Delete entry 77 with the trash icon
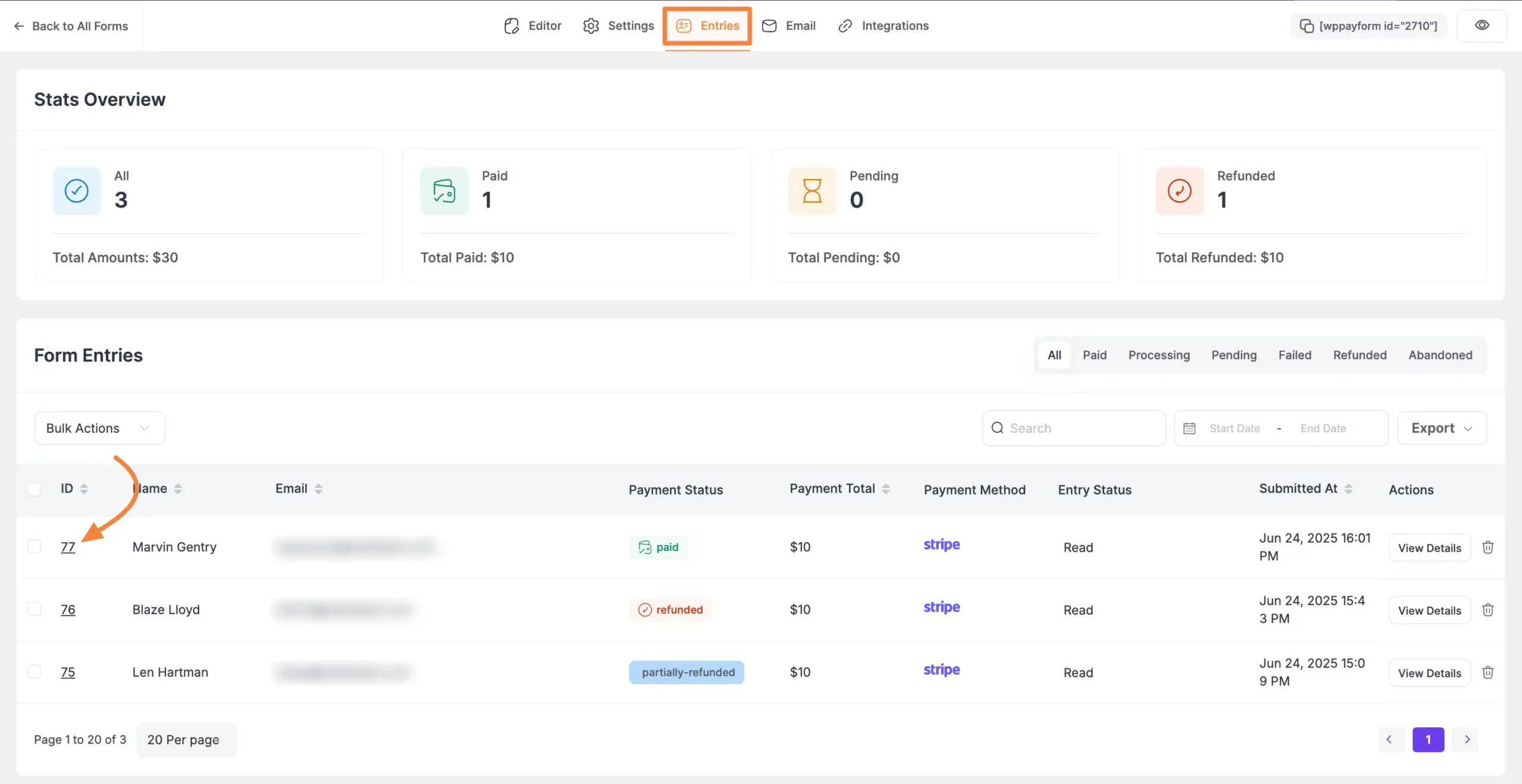Image resolution: width=1522 pixels, height=784 pixels. coord(1488,547)
